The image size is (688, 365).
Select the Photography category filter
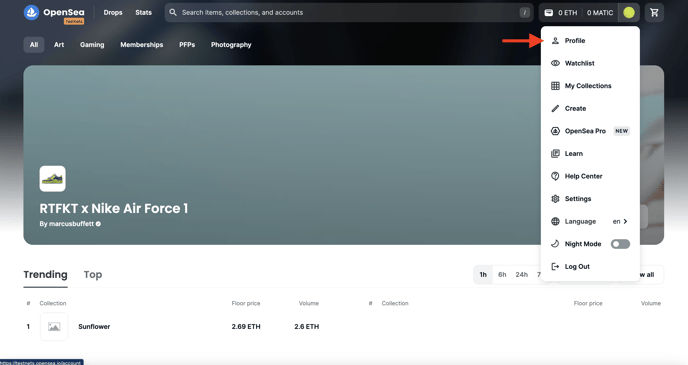pyautogui.click(x=231, y=44)
